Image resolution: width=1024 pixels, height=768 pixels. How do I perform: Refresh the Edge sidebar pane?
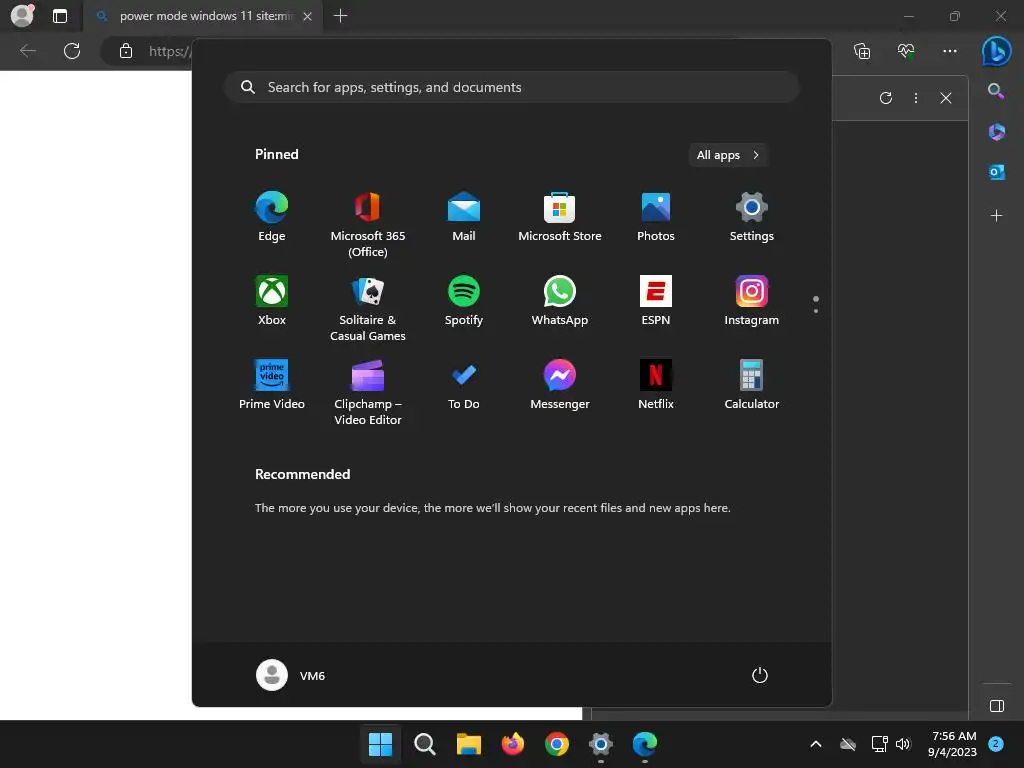click(886, 98)
